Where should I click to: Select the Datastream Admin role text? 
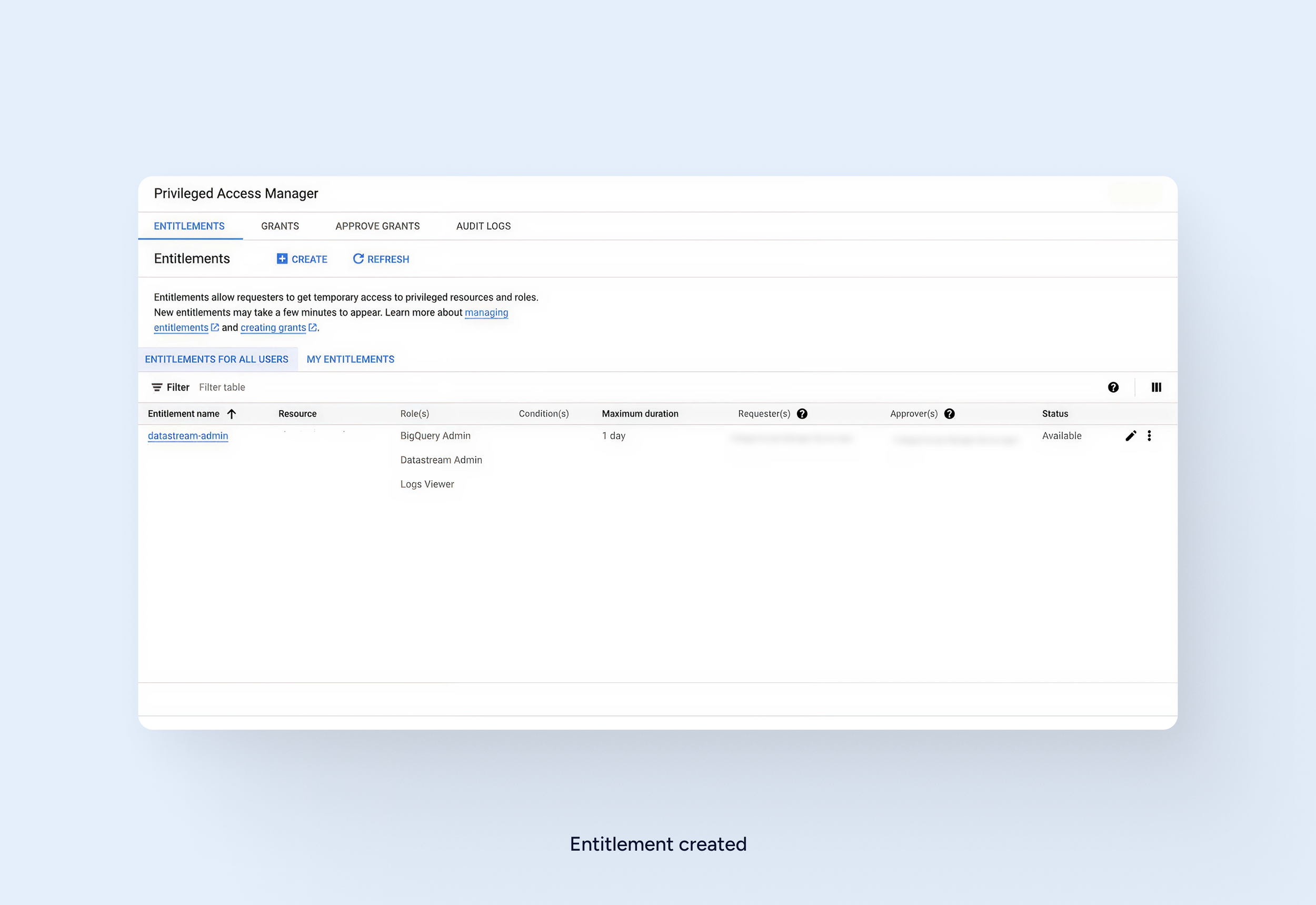coord(441,460)
